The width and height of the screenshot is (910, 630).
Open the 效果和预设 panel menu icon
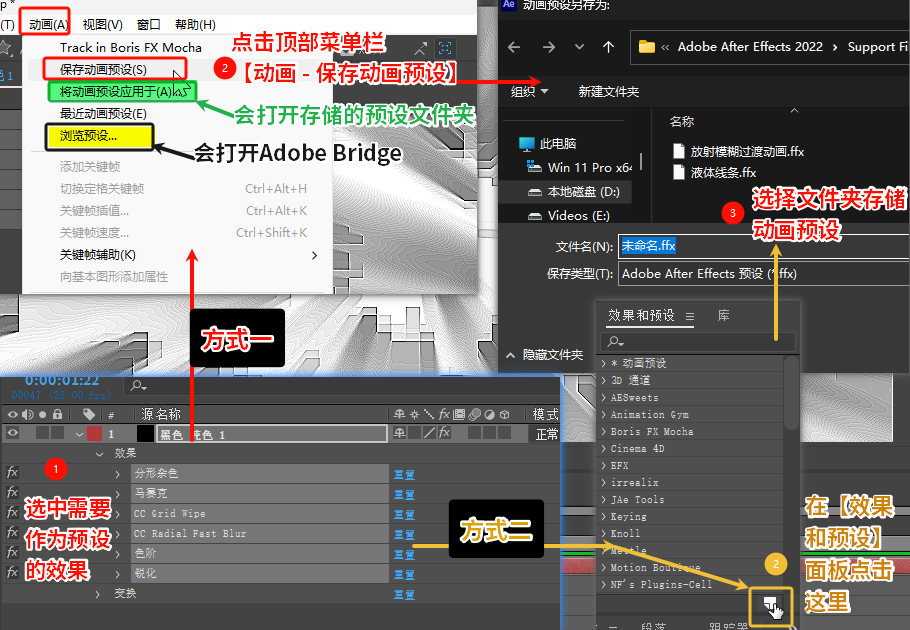[x=689, y=316]
